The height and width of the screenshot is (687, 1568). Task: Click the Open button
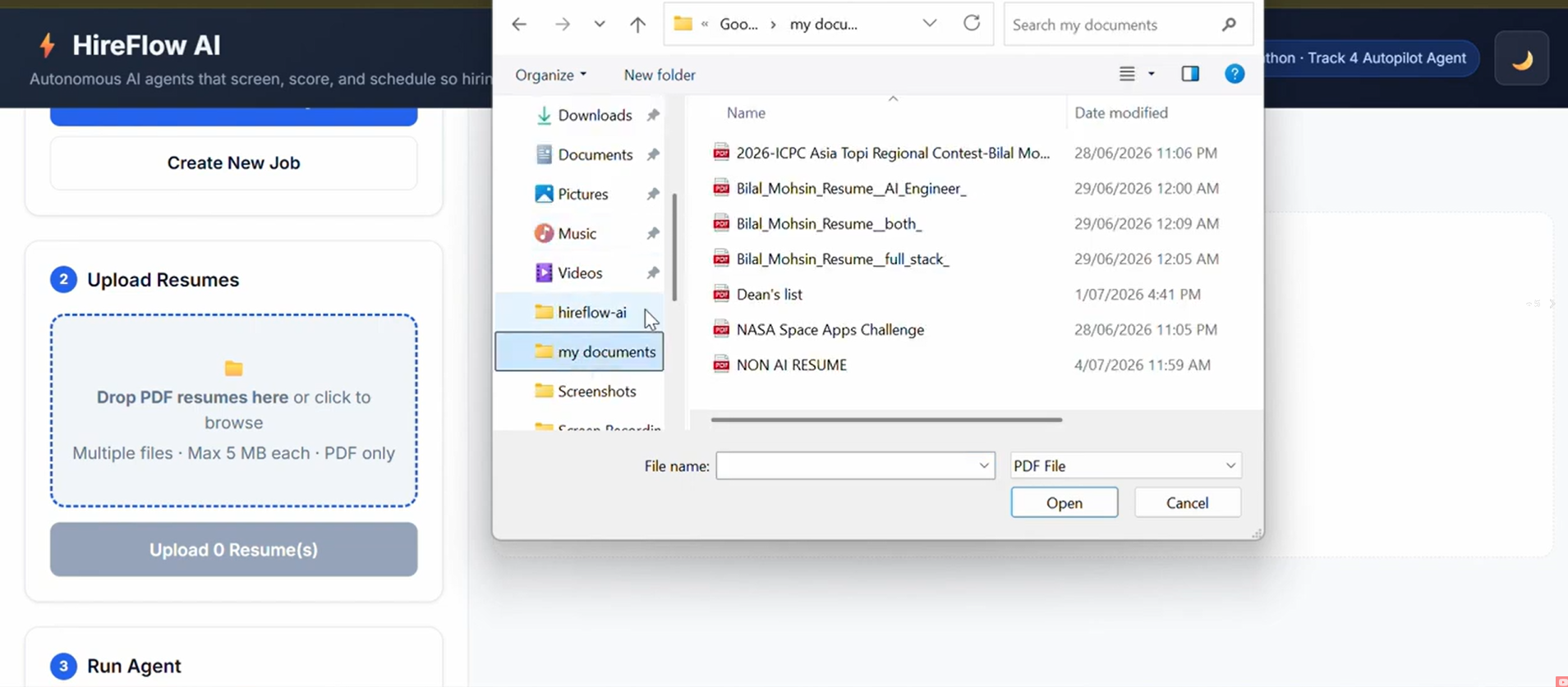(1064, 502)
